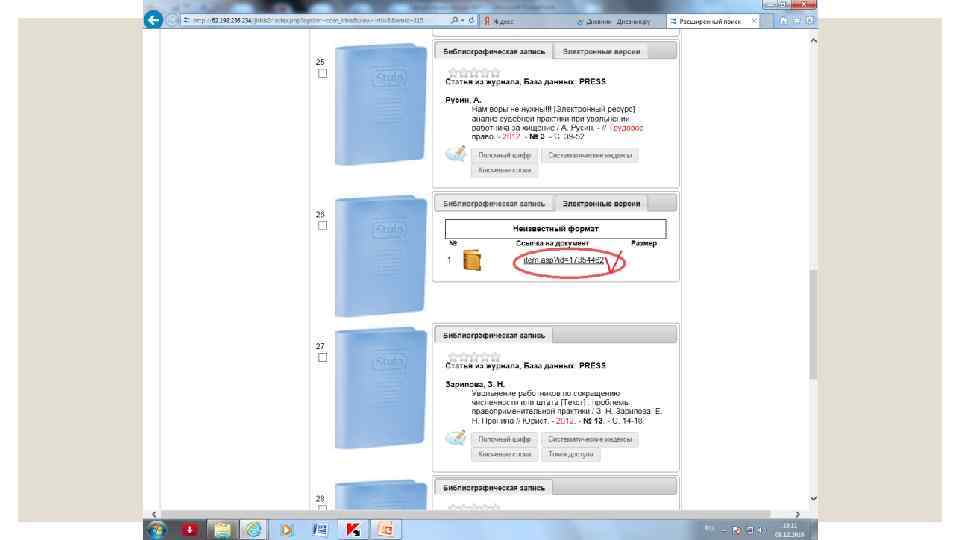Tick the checkbox for record 28
Viewport: 960px width, 540px height.
click(x=323, y=508)
